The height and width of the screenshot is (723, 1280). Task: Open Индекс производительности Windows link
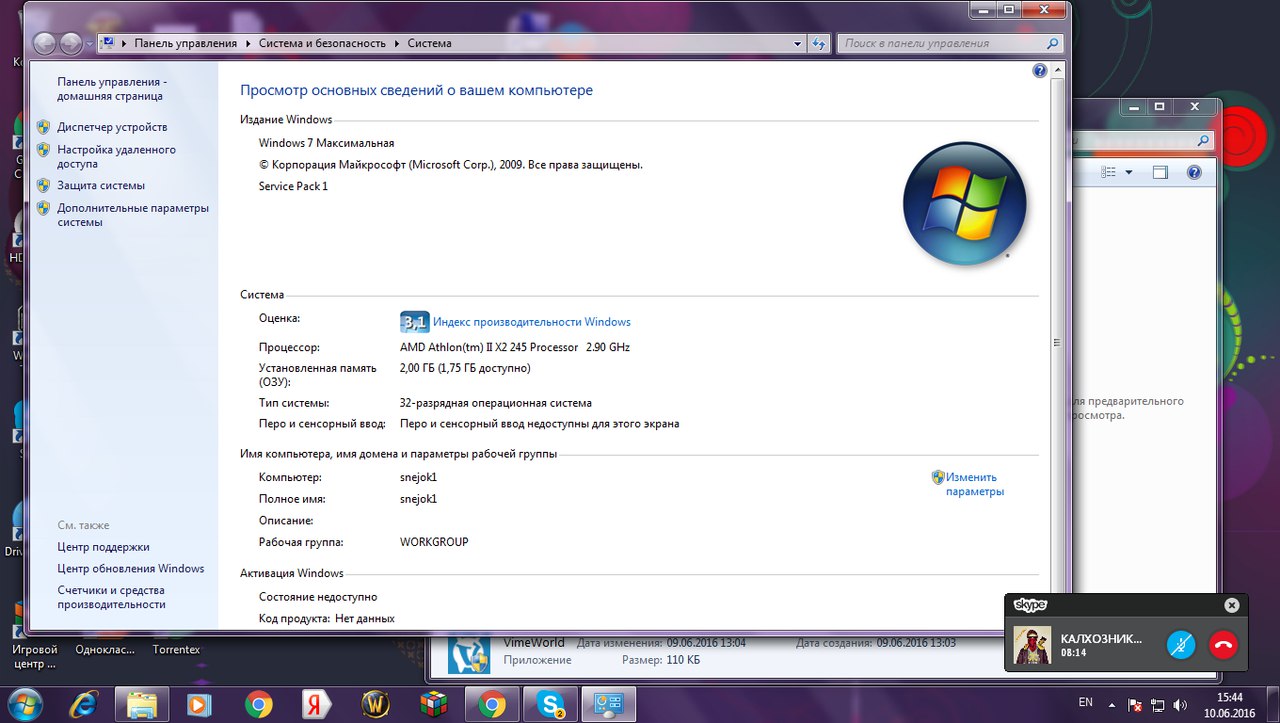click(532, 322)
